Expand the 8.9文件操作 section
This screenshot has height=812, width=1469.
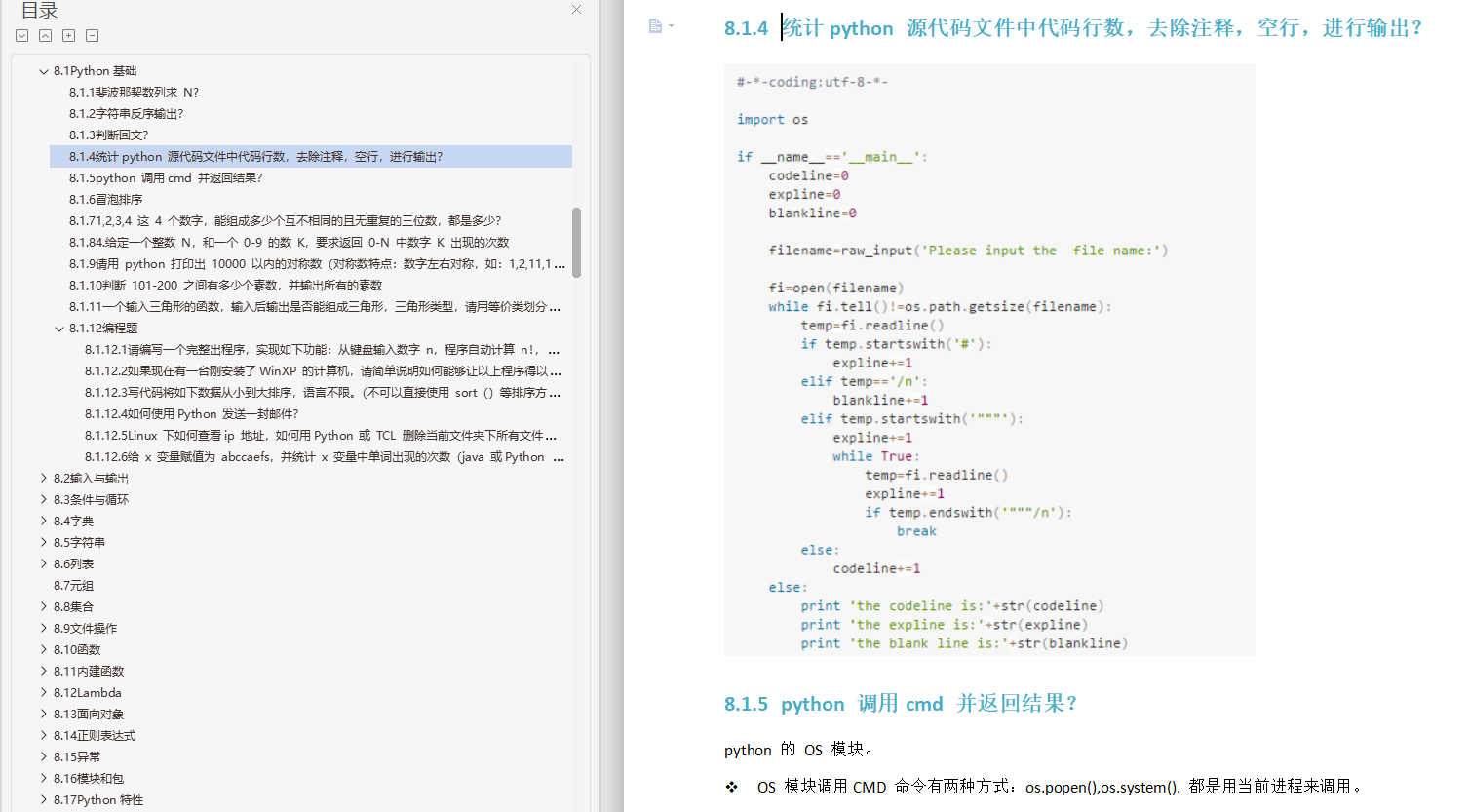click(44, 628)
